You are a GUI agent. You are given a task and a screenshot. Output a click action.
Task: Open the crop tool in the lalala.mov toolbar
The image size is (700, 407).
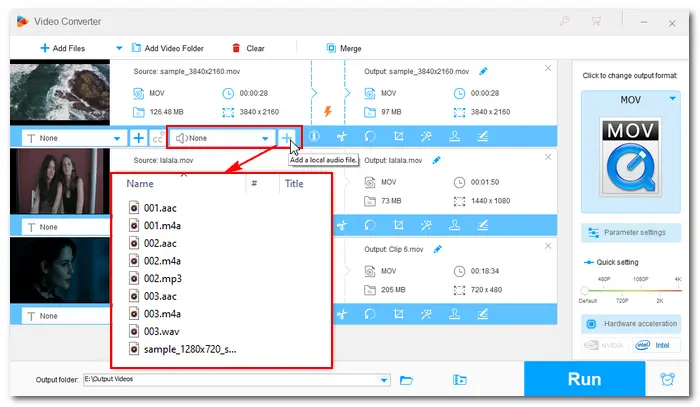398,225
